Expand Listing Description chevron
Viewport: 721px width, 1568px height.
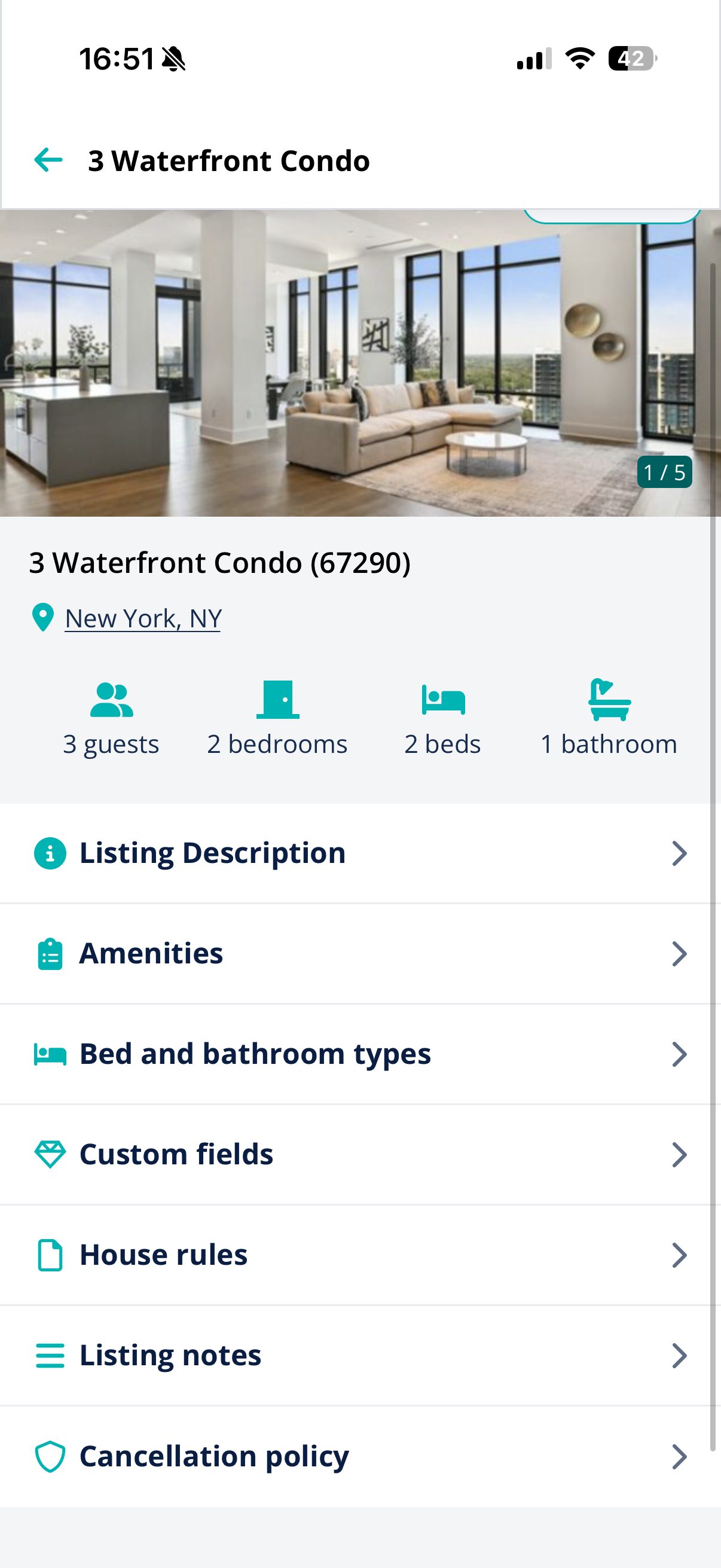click(x=679, y=853)
